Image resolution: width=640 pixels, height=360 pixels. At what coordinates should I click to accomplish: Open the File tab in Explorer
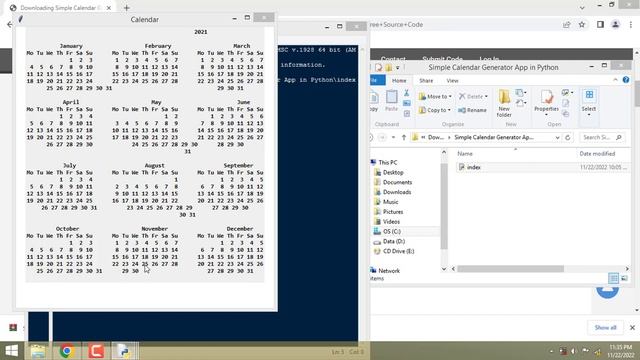pyautogui.click(x=377, y=80)
